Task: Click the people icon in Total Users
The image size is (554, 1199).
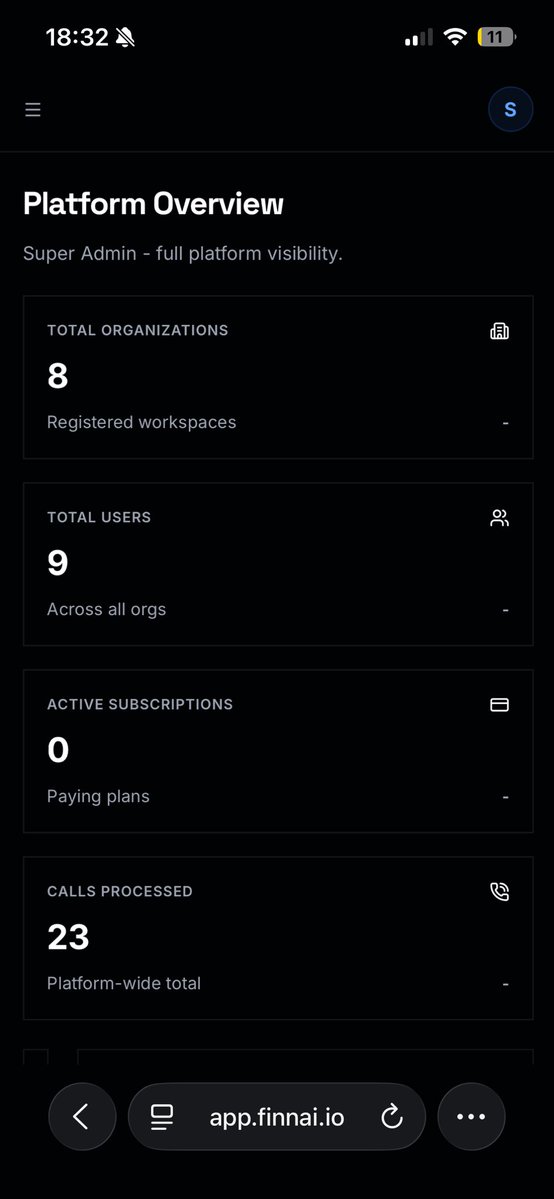Action: tap(499, 518)
